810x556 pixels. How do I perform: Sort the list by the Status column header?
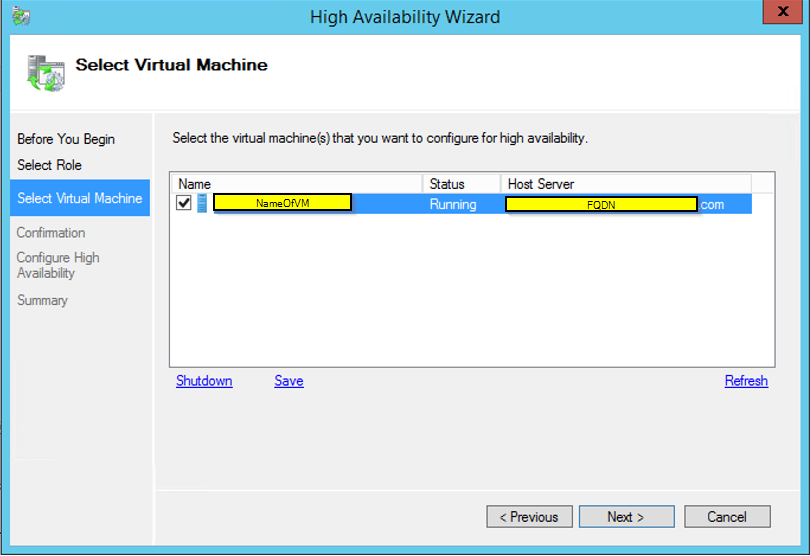pos(461,184)
